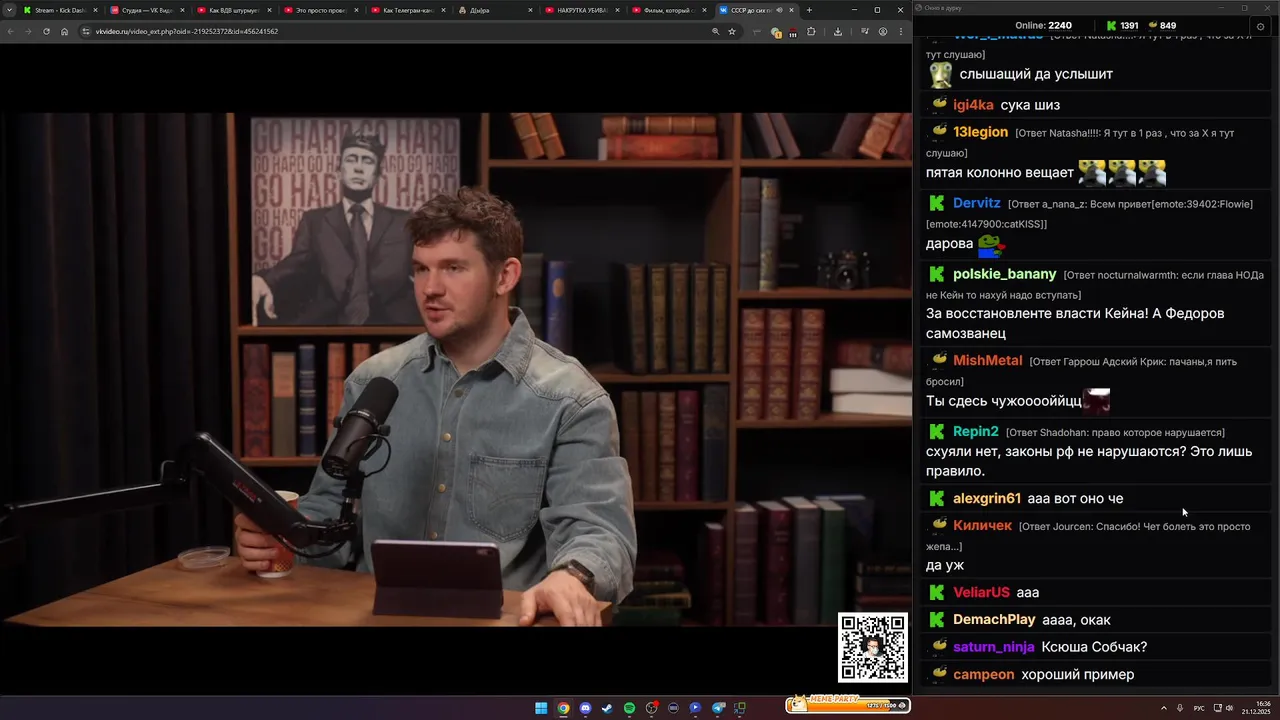This screenshot has height=720, width=1280.
Task: Click the playing video frame
Action: click(455, 370)
